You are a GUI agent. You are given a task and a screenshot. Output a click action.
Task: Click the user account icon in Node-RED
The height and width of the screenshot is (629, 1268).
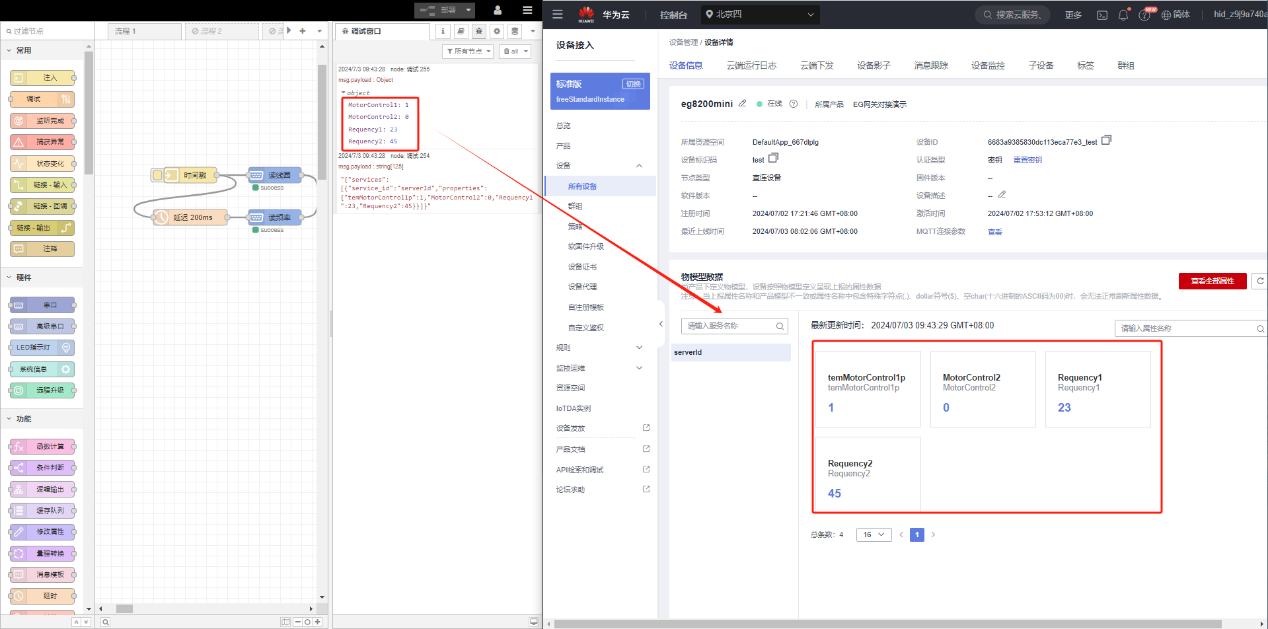(x=497, y=10)
